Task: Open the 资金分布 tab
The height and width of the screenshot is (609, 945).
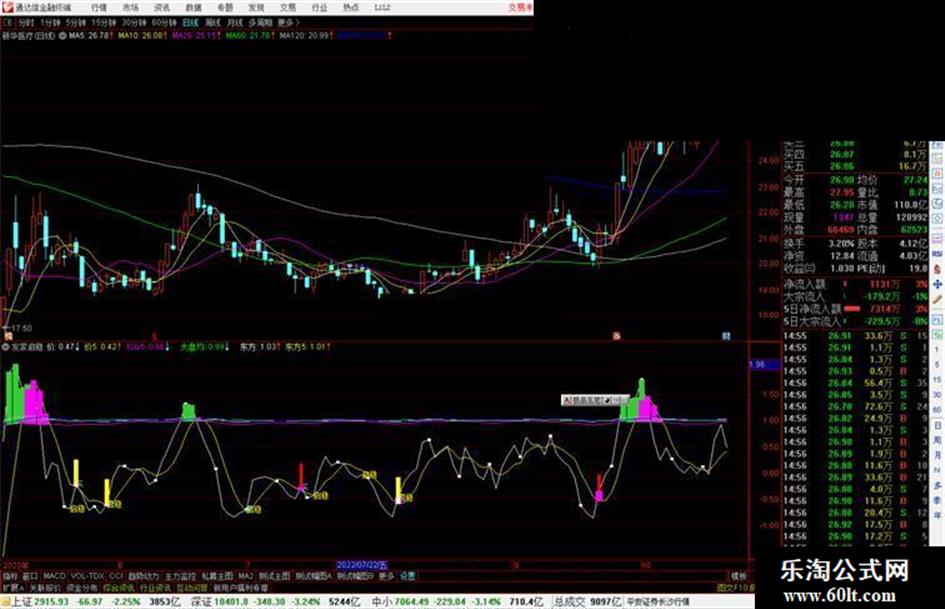Action: click(x=81, y=587)
